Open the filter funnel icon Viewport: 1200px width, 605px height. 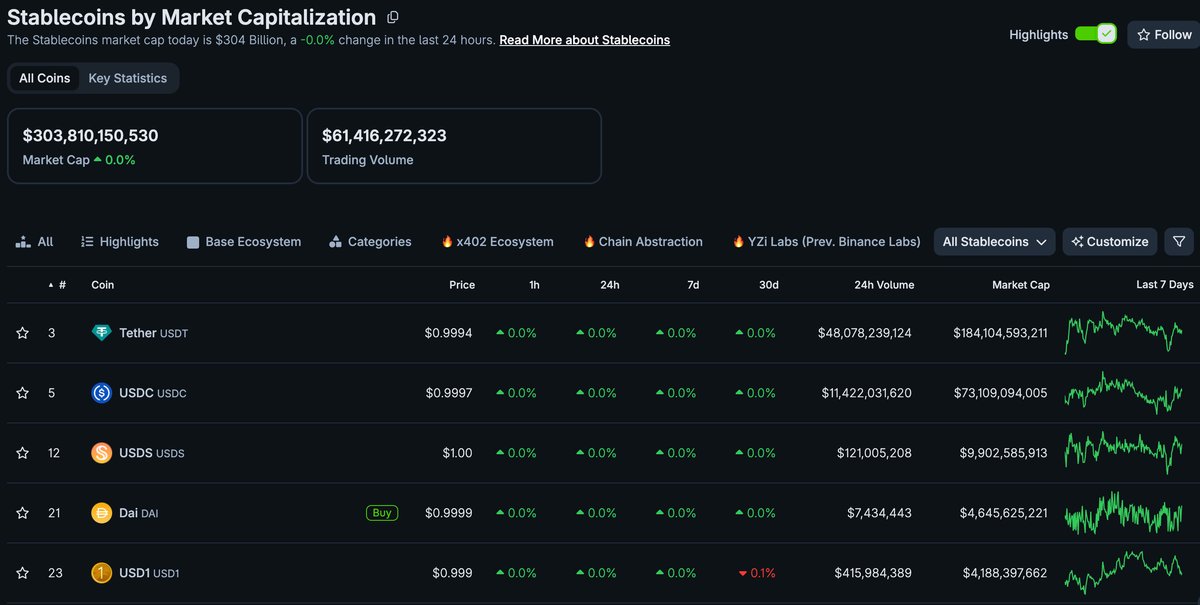[x=1179, y=241]
